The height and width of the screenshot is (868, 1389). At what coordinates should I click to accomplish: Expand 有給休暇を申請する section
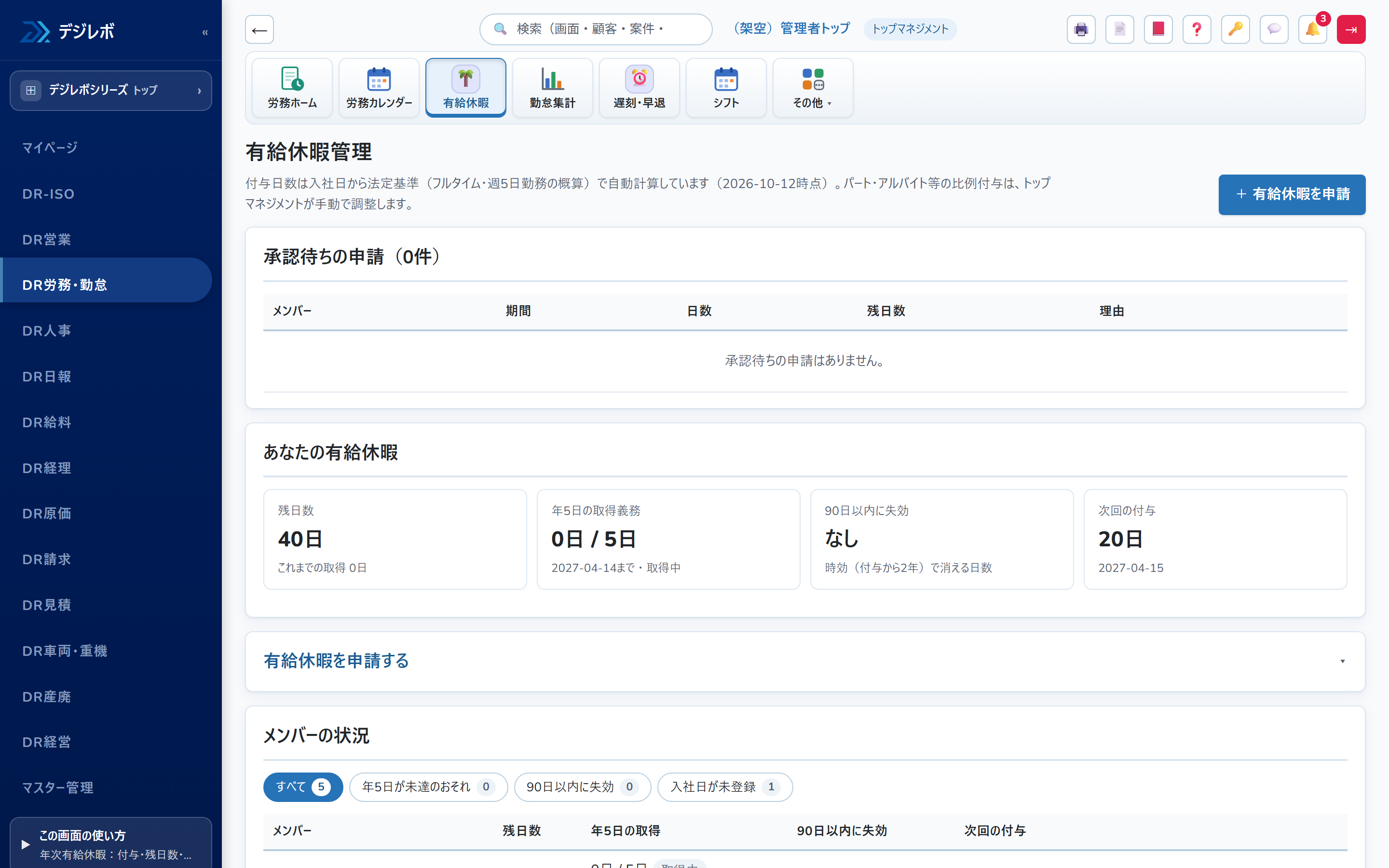pos(804,661)
